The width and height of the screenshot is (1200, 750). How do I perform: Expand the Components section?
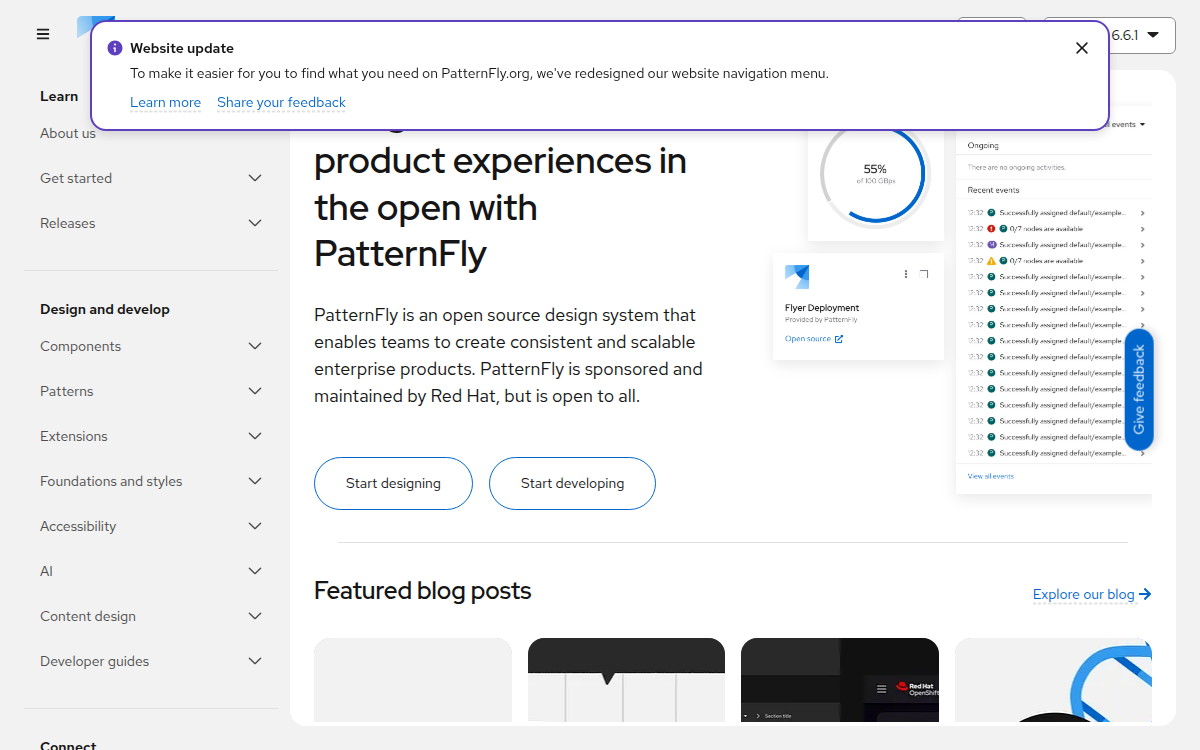click(151, 346)
